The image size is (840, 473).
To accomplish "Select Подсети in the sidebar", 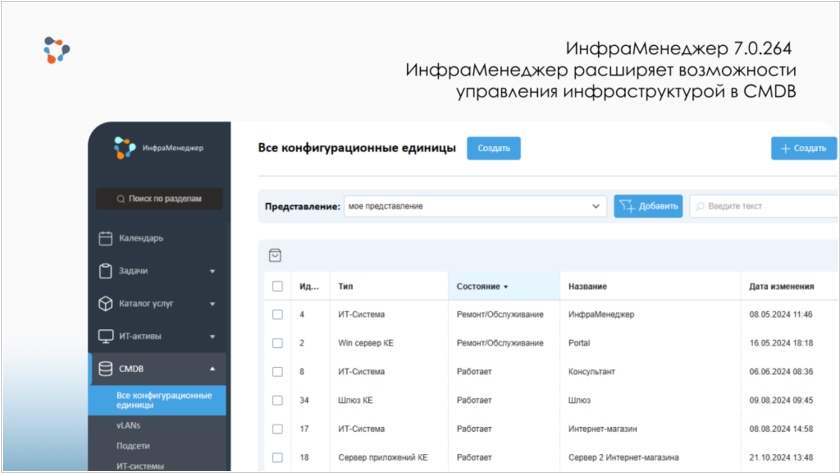I will 133,445.
